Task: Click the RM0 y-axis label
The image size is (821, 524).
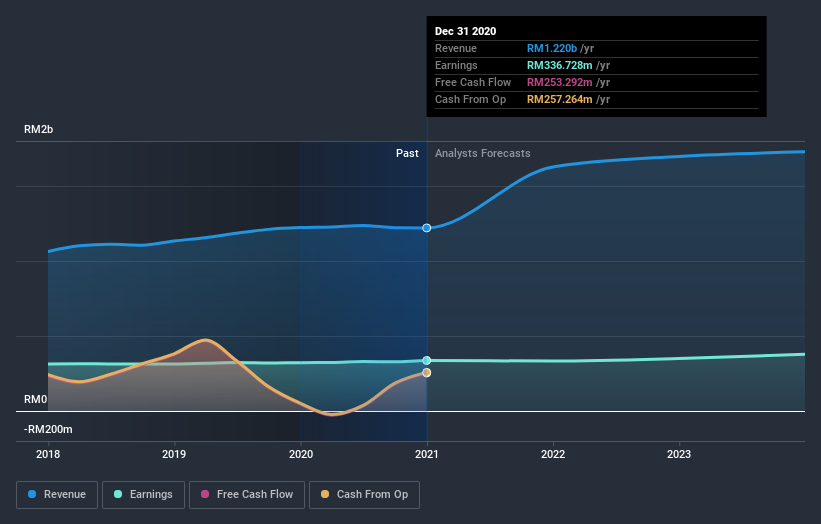Action: (x=36, y=399)
